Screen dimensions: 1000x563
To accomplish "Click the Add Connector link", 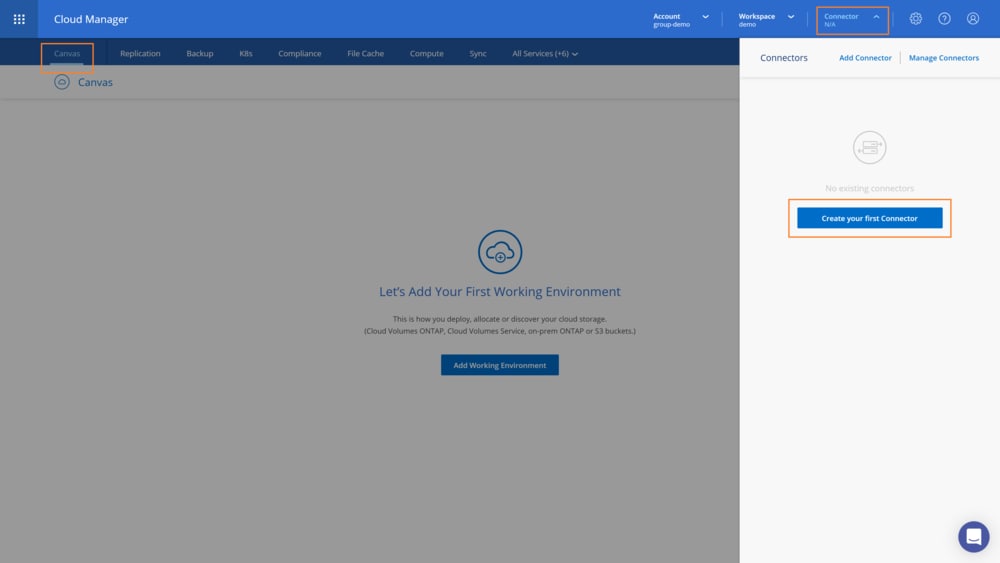I will point(865,58).
